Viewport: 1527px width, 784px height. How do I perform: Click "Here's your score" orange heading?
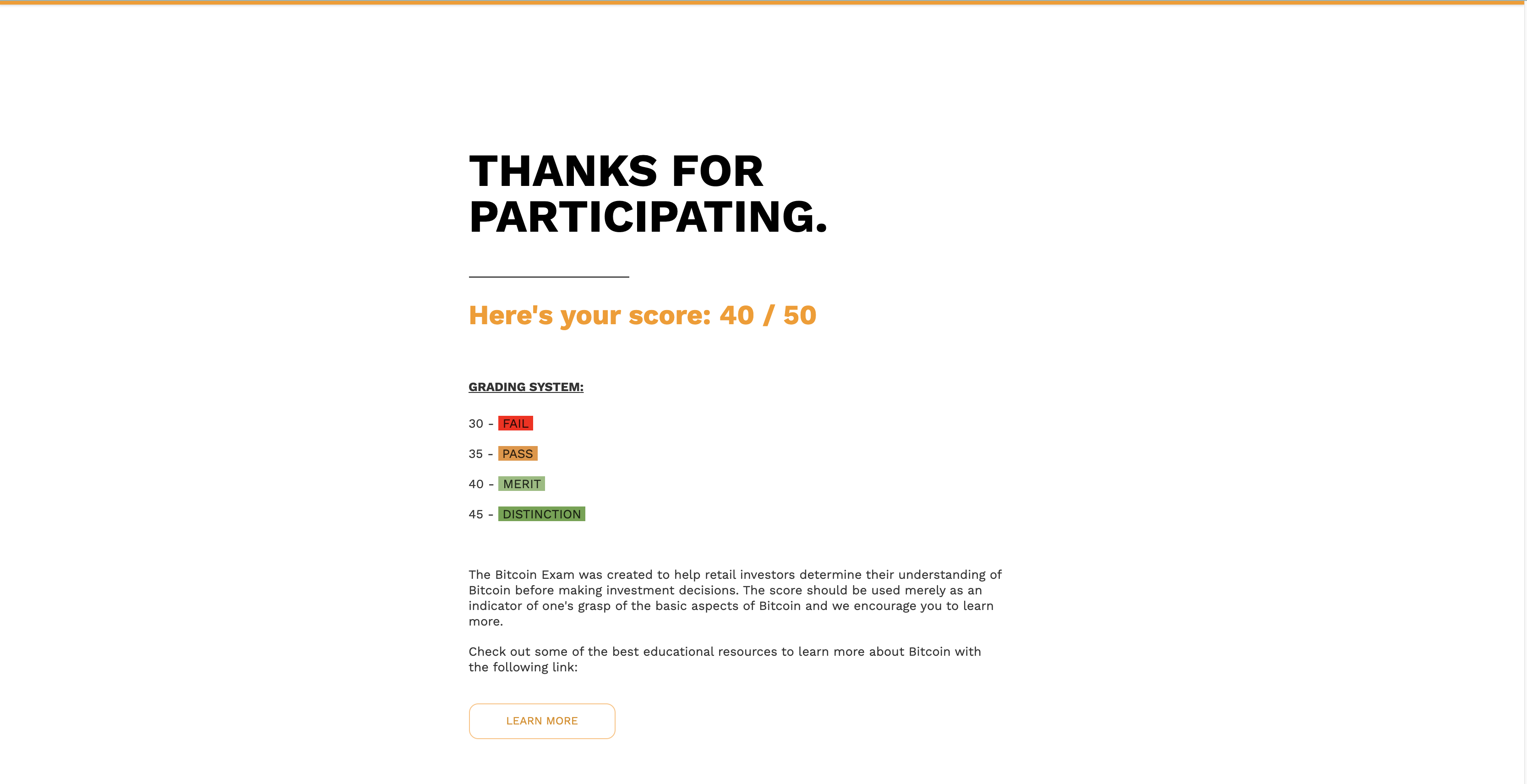[590, 315]
